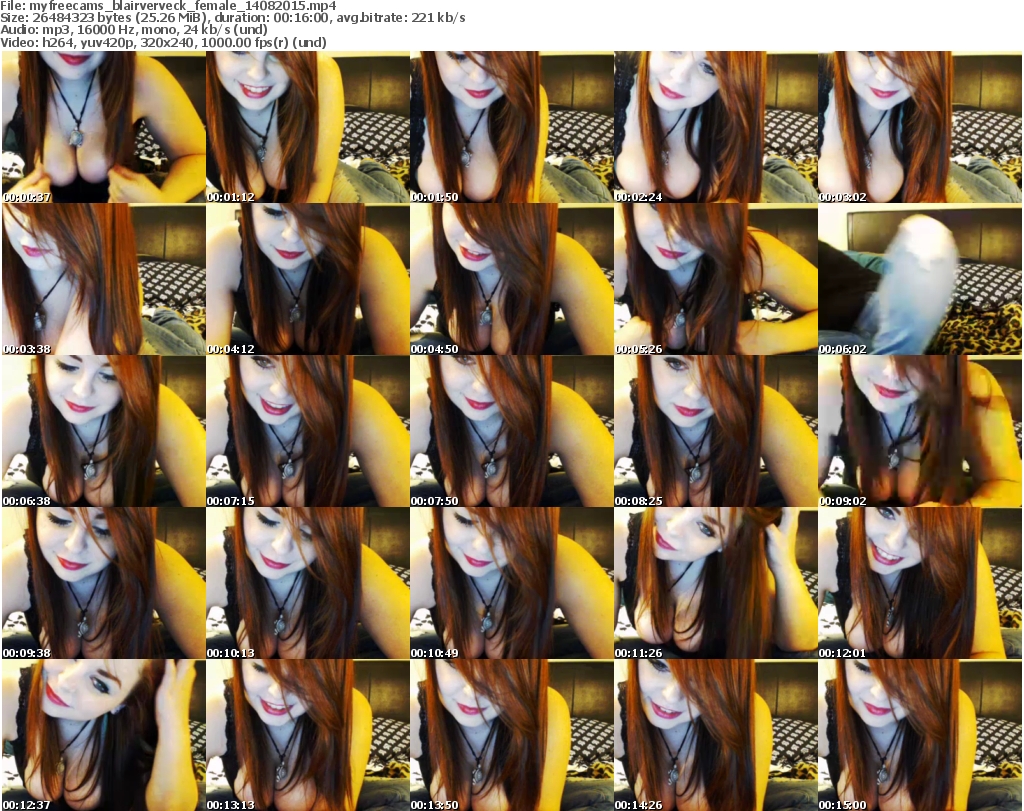This screenshot has height=811, width=1024.
Task: Open the thumbnail marked 00:09:38
Action: [104, 583]
